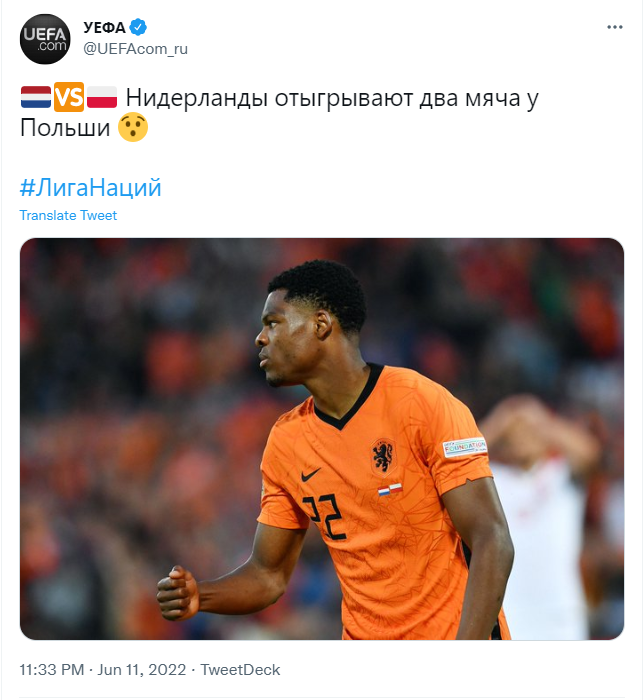Click the 11:33 PM timestamp
Viewport: 643px width, 700px height.
pyautogui.click(x=52, y=670)
